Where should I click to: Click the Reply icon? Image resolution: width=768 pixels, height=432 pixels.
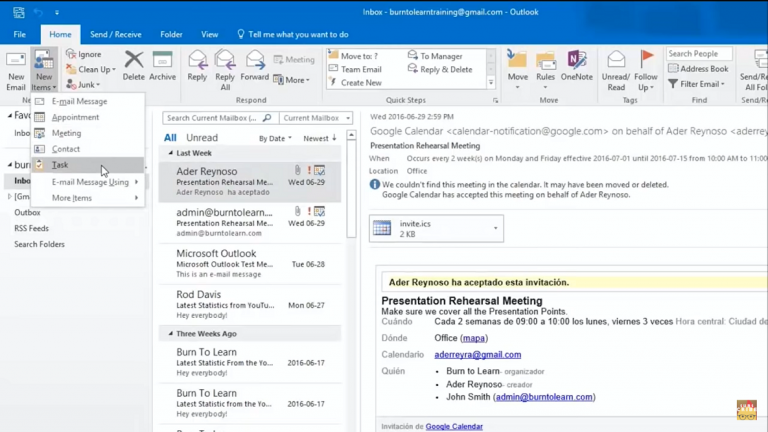coord(197,60)
